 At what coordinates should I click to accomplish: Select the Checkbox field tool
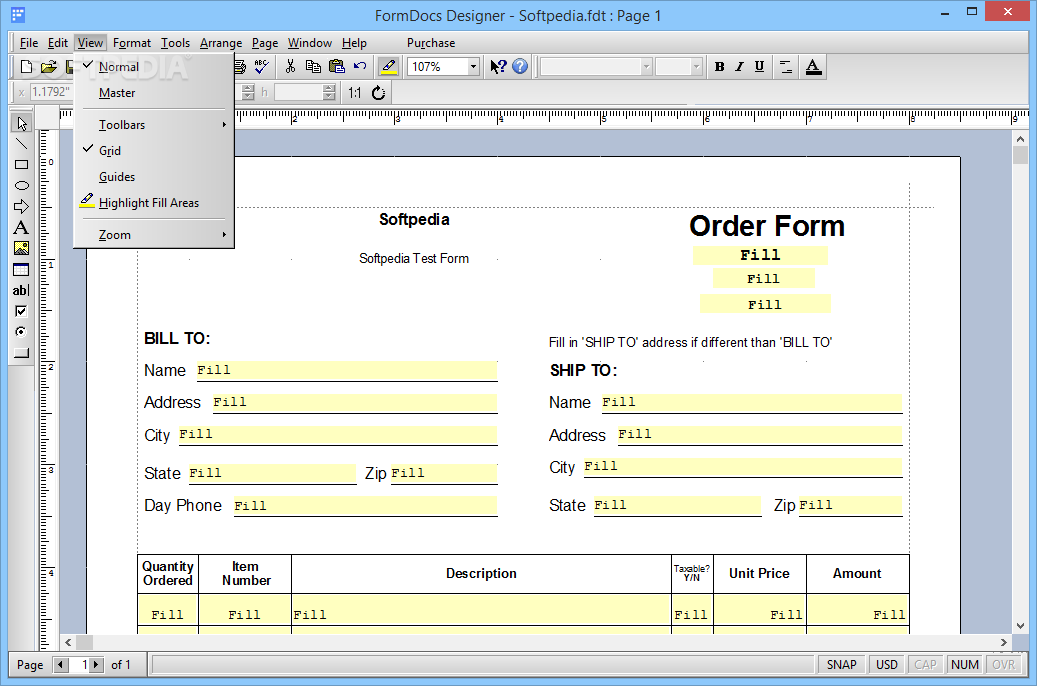(21, 311)
